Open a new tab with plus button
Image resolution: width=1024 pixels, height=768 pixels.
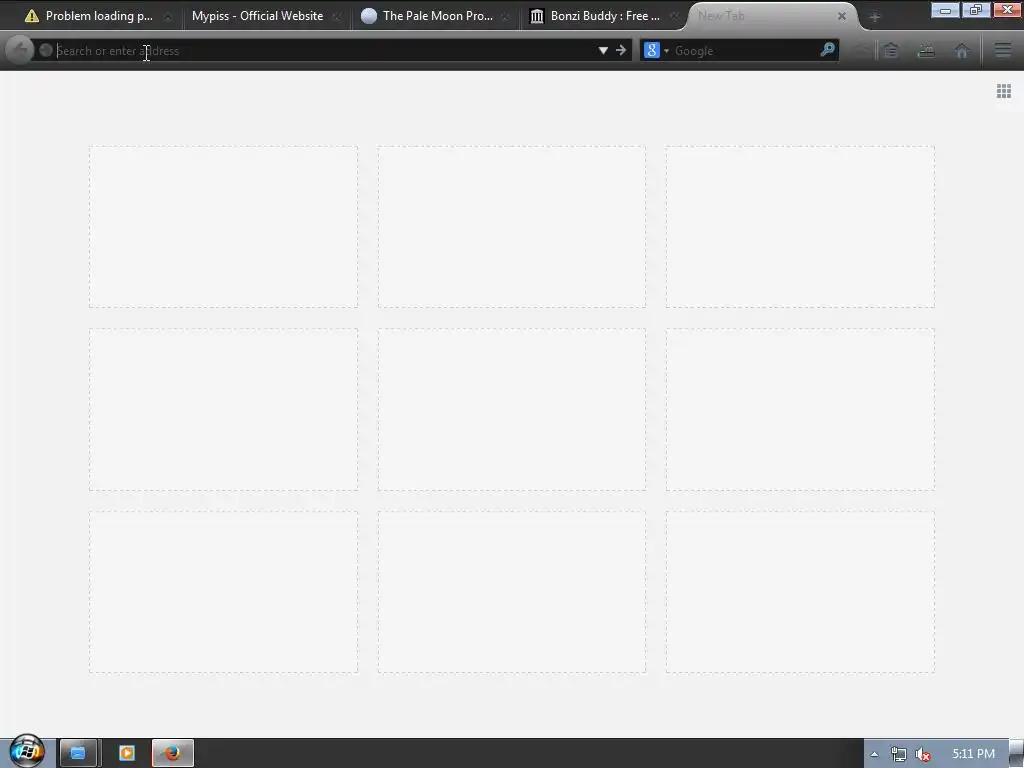click(x=874, y=17)
